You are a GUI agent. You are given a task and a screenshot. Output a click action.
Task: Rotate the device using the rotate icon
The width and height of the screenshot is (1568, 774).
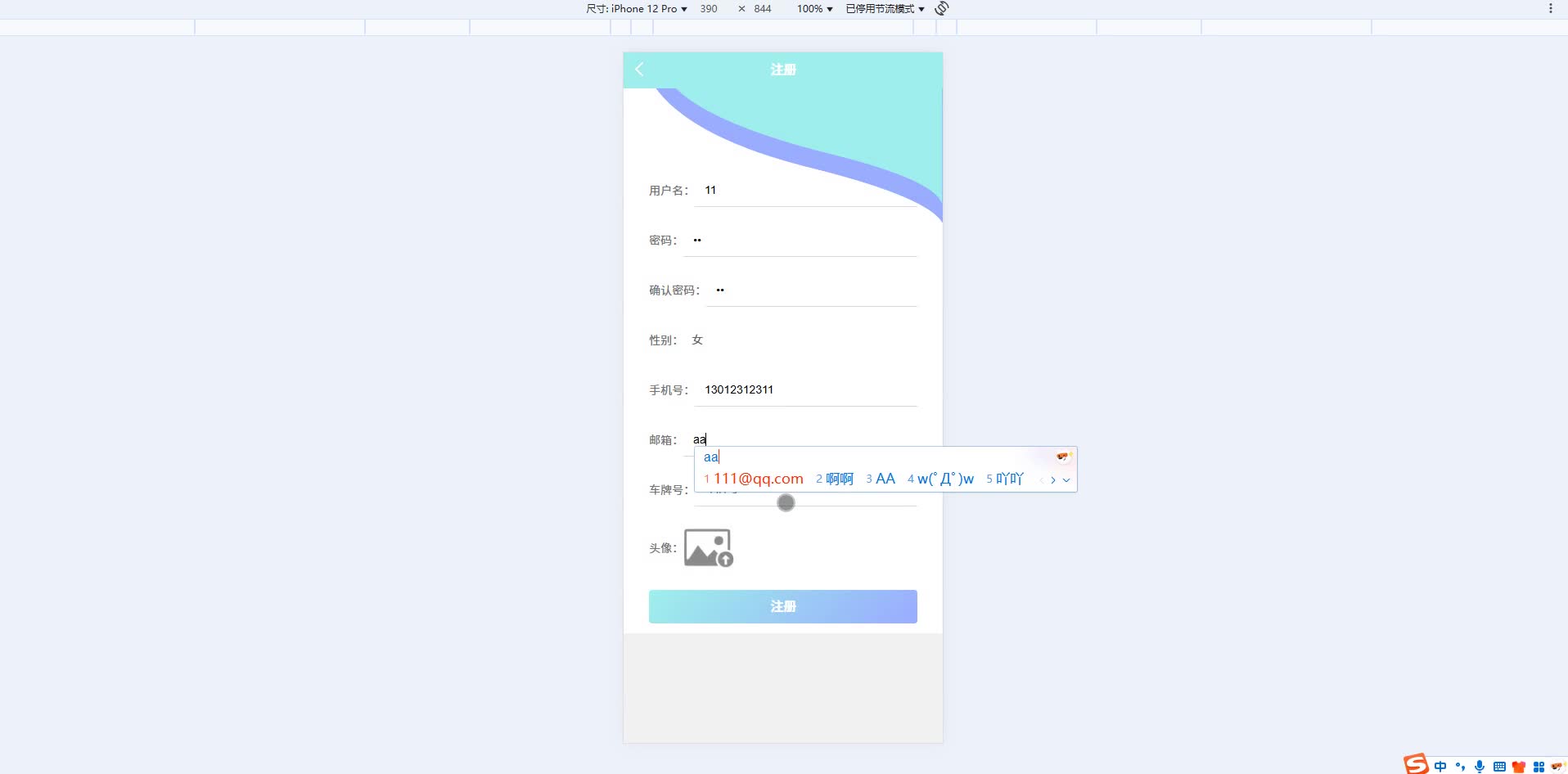(942, 8)
